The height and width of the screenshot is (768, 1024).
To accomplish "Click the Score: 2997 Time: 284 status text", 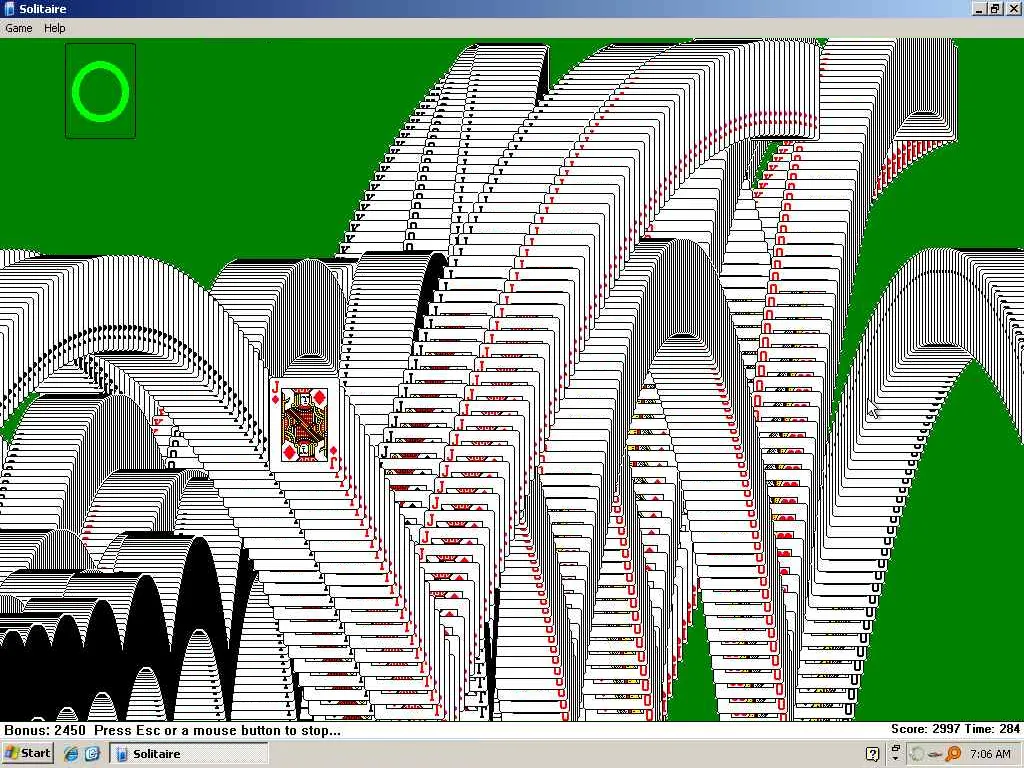I will [x=955, y=729].
